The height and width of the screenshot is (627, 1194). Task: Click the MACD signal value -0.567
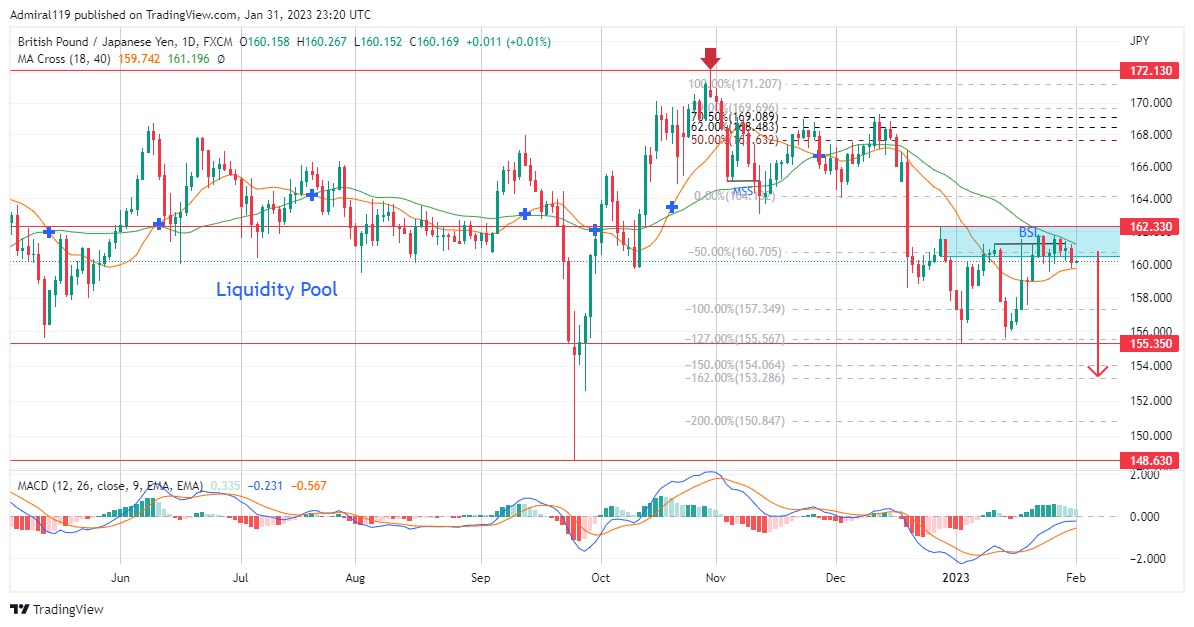pos(310,485)
